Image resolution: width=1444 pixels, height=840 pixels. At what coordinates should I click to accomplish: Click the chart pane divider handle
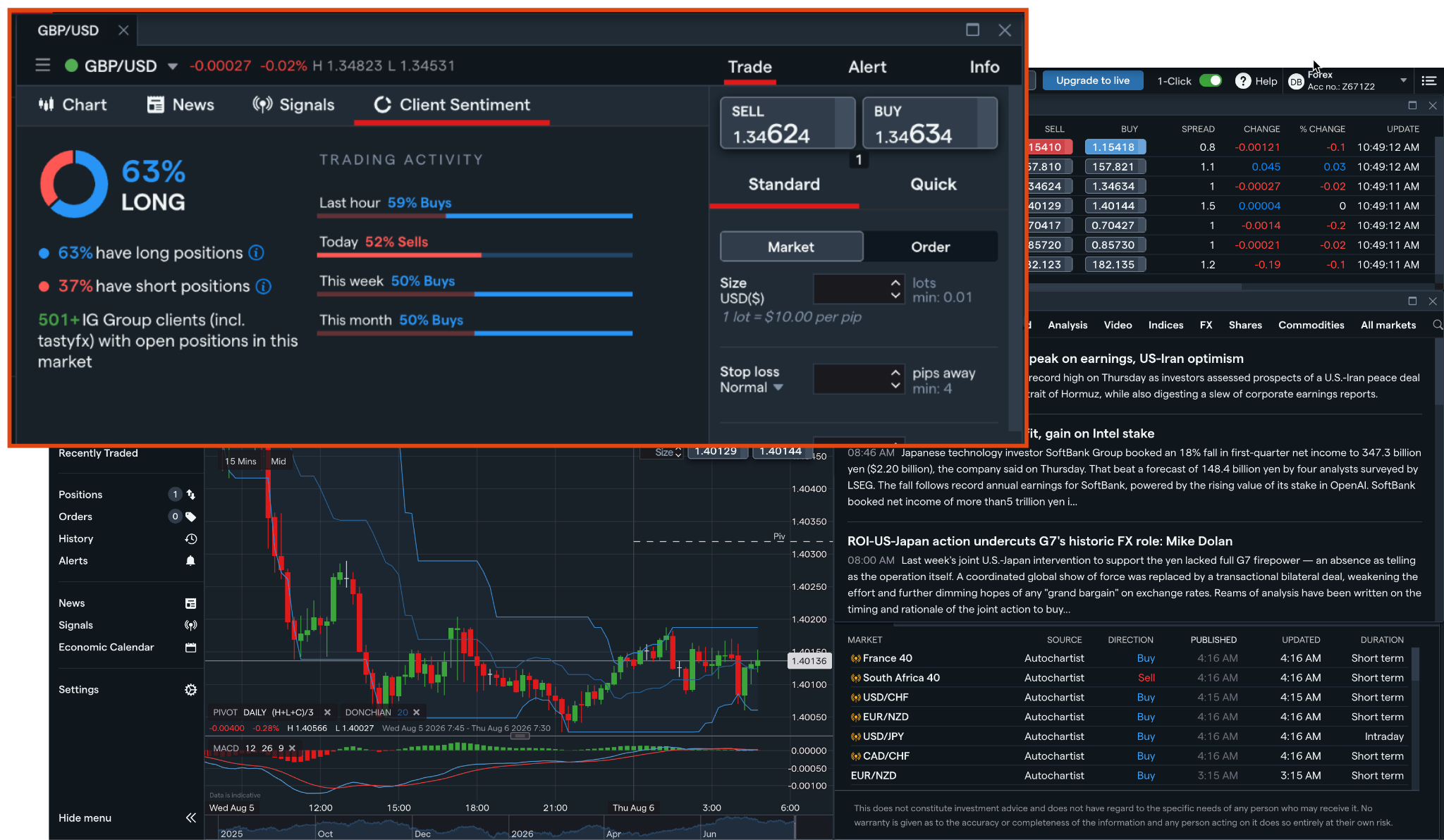tap(520, 736)
